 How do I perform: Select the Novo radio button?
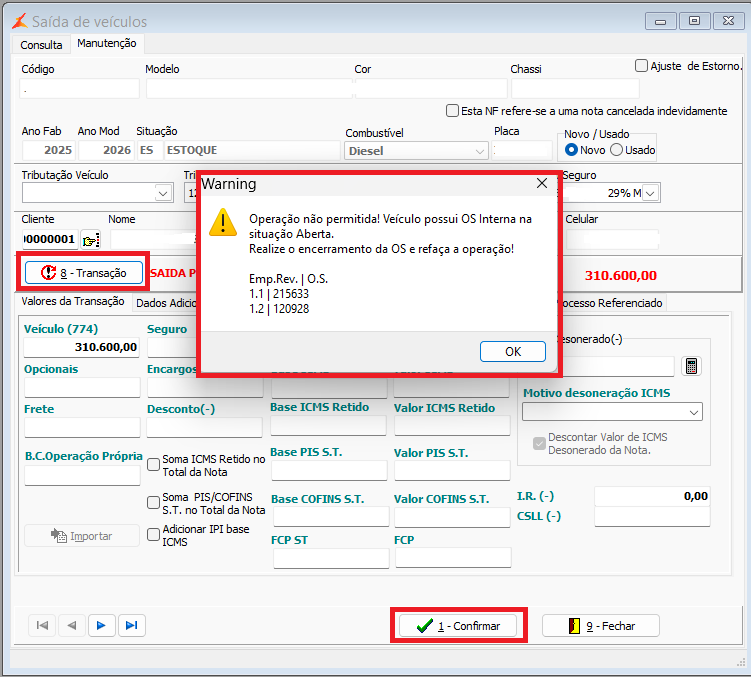571,150
